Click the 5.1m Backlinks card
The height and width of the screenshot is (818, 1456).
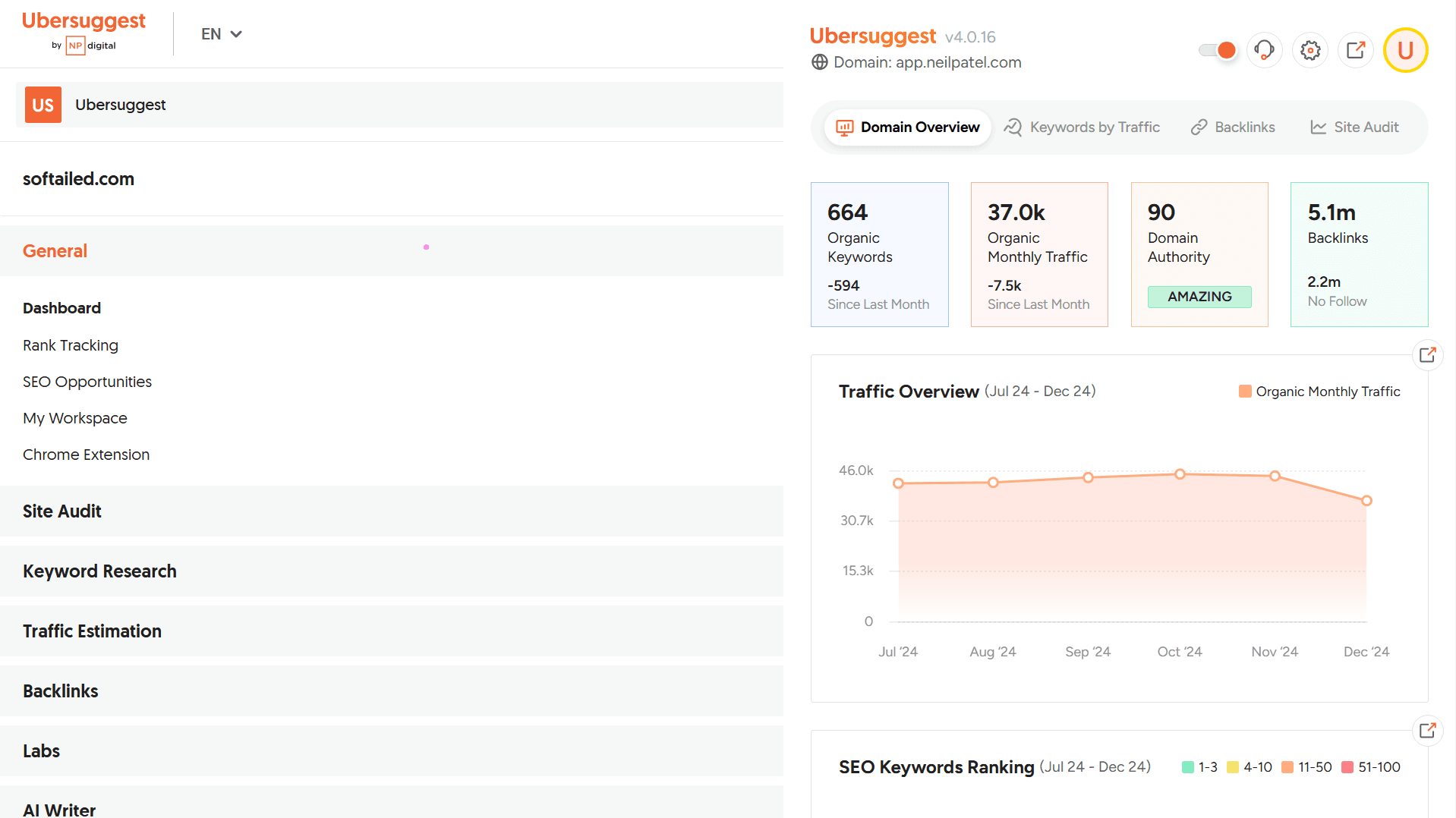coord(1360,254)
